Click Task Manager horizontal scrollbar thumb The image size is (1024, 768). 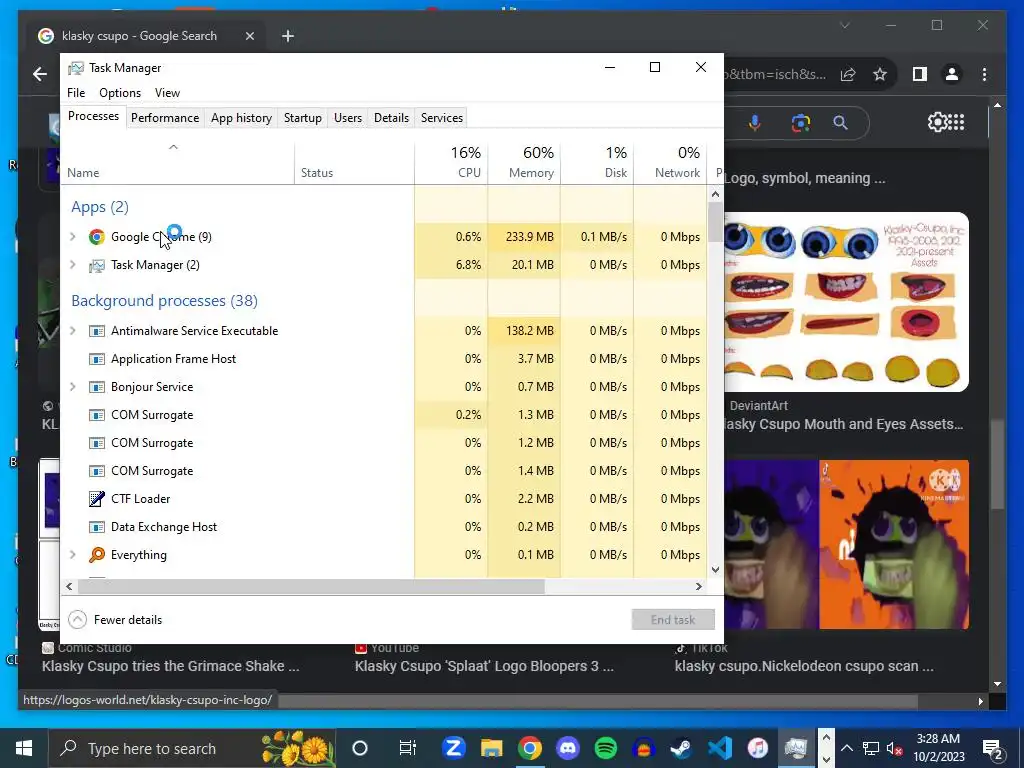click(x=311, y=586)
